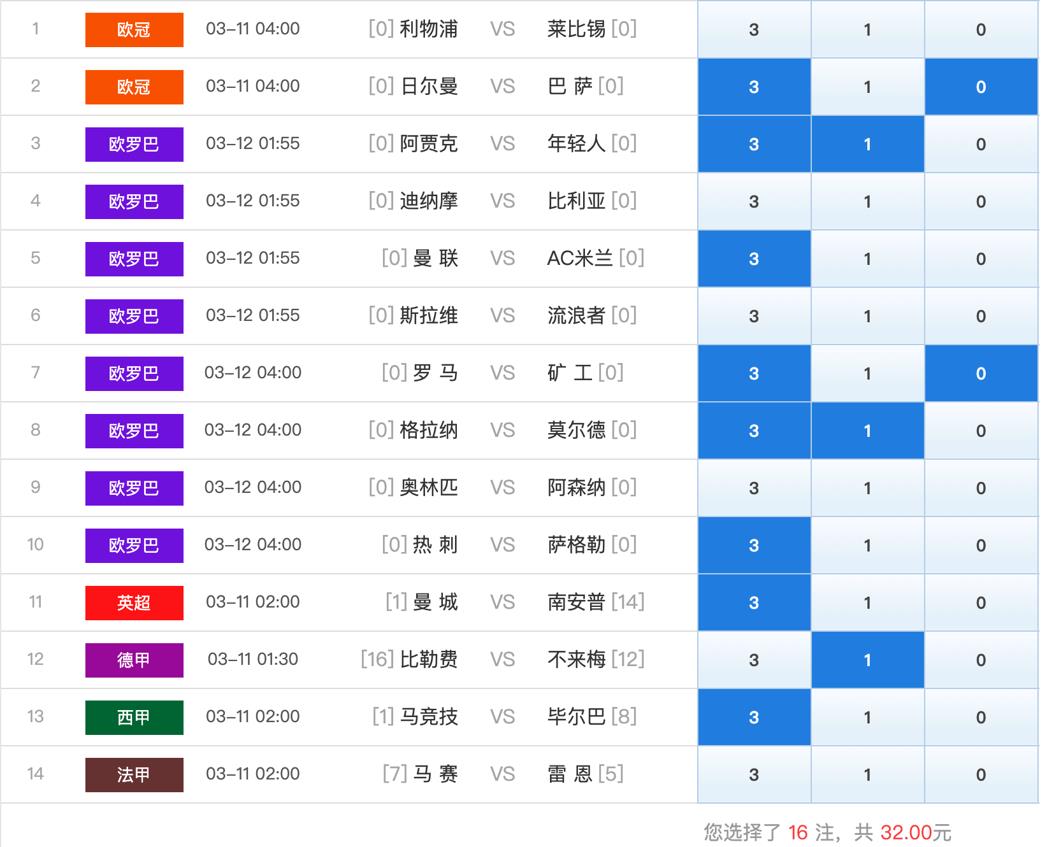Viewport: 1042px width, 847px height.
Task: Select result 1 for 热刺 vs 萨格勒
Action: pyautogui.click(x=868, y=545)
